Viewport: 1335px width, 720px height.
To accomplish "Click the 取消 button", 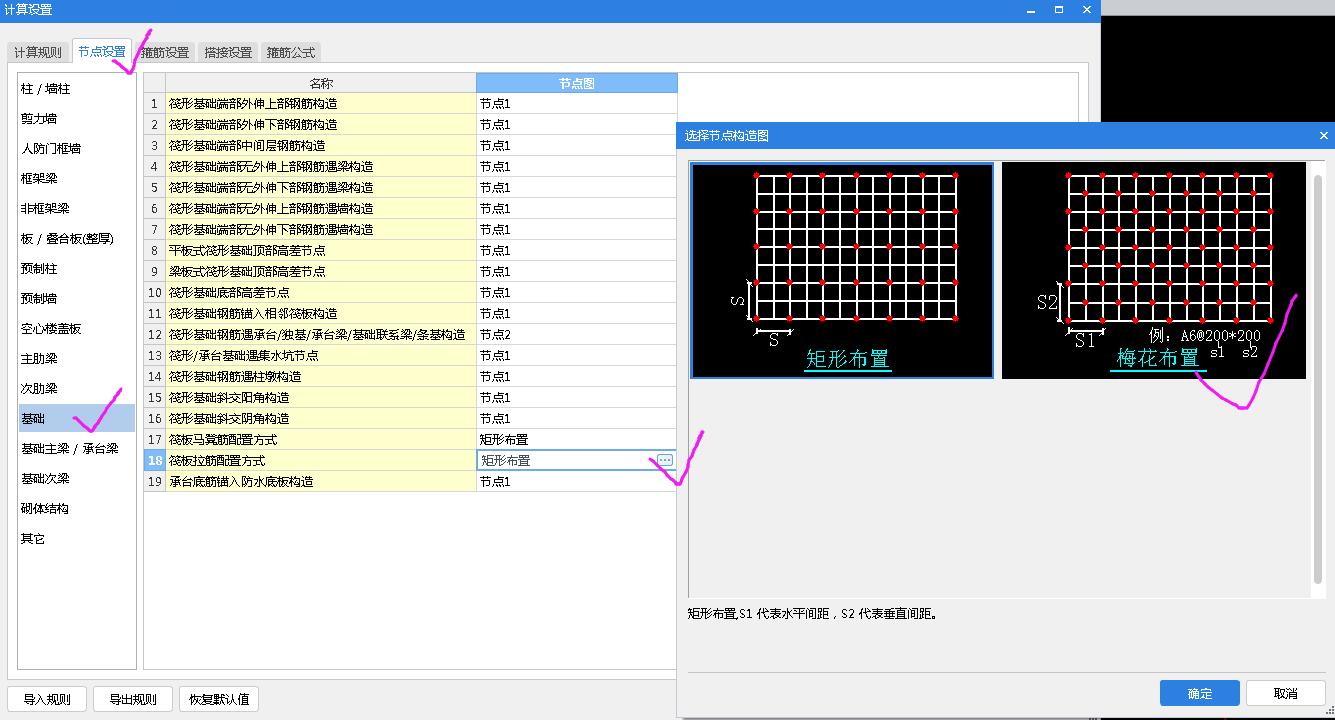I will click(x=1286, y=693).
